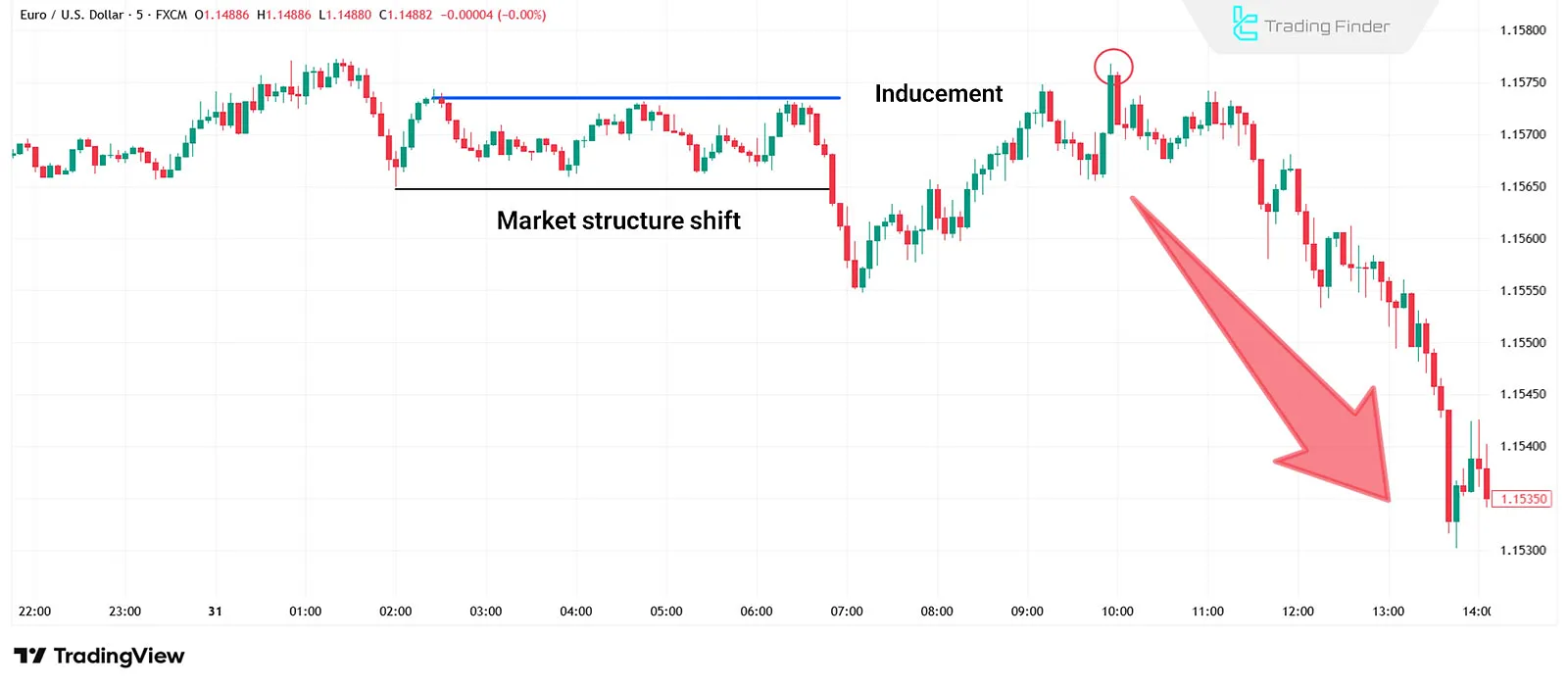
Task: Click the 22:00 time axis label
Action: [x=34, y=612]
